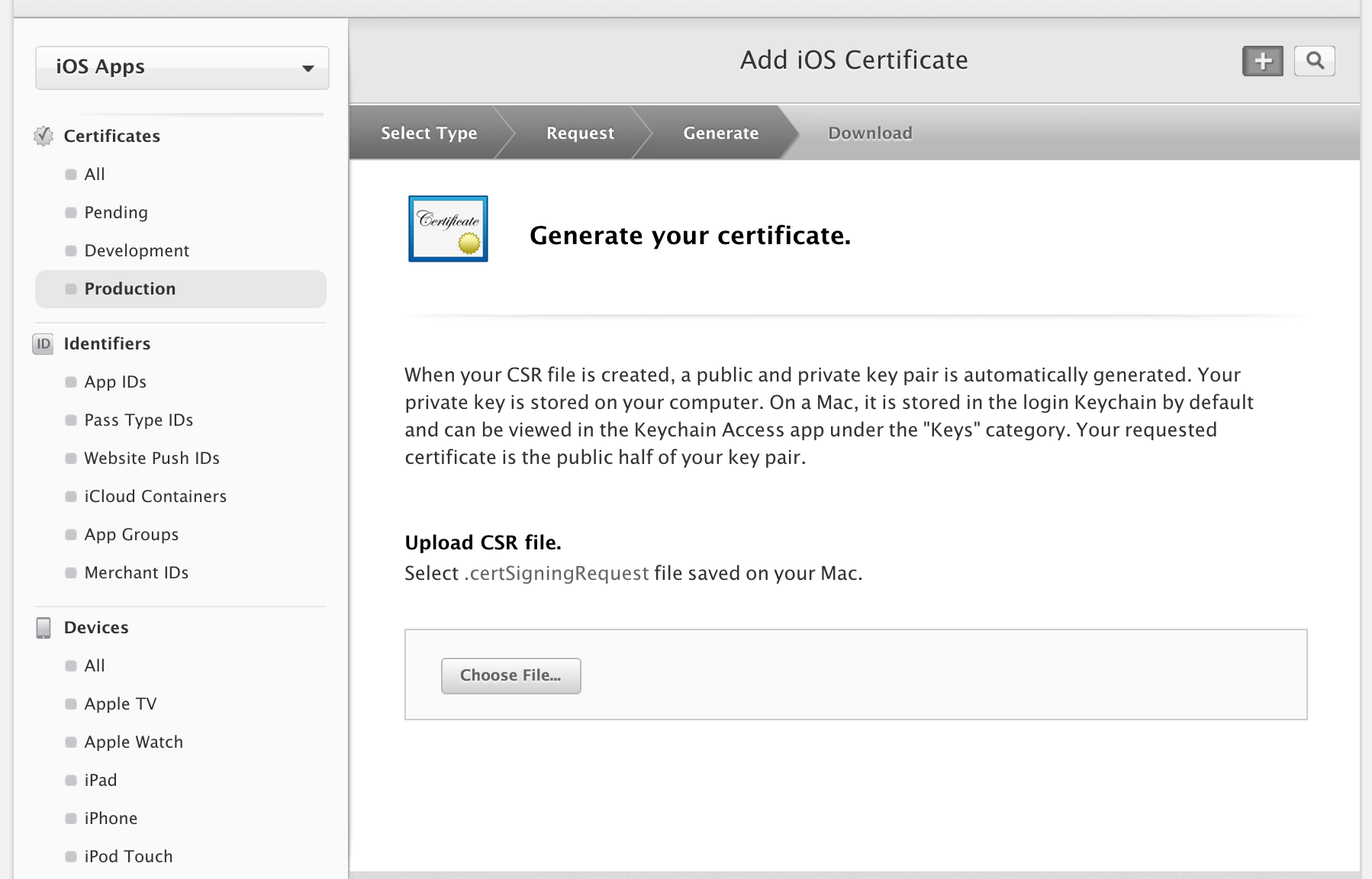1372x879 pixels.
Task: Click Choose File button
Action: pyautogui.click(x=511, y=676)
